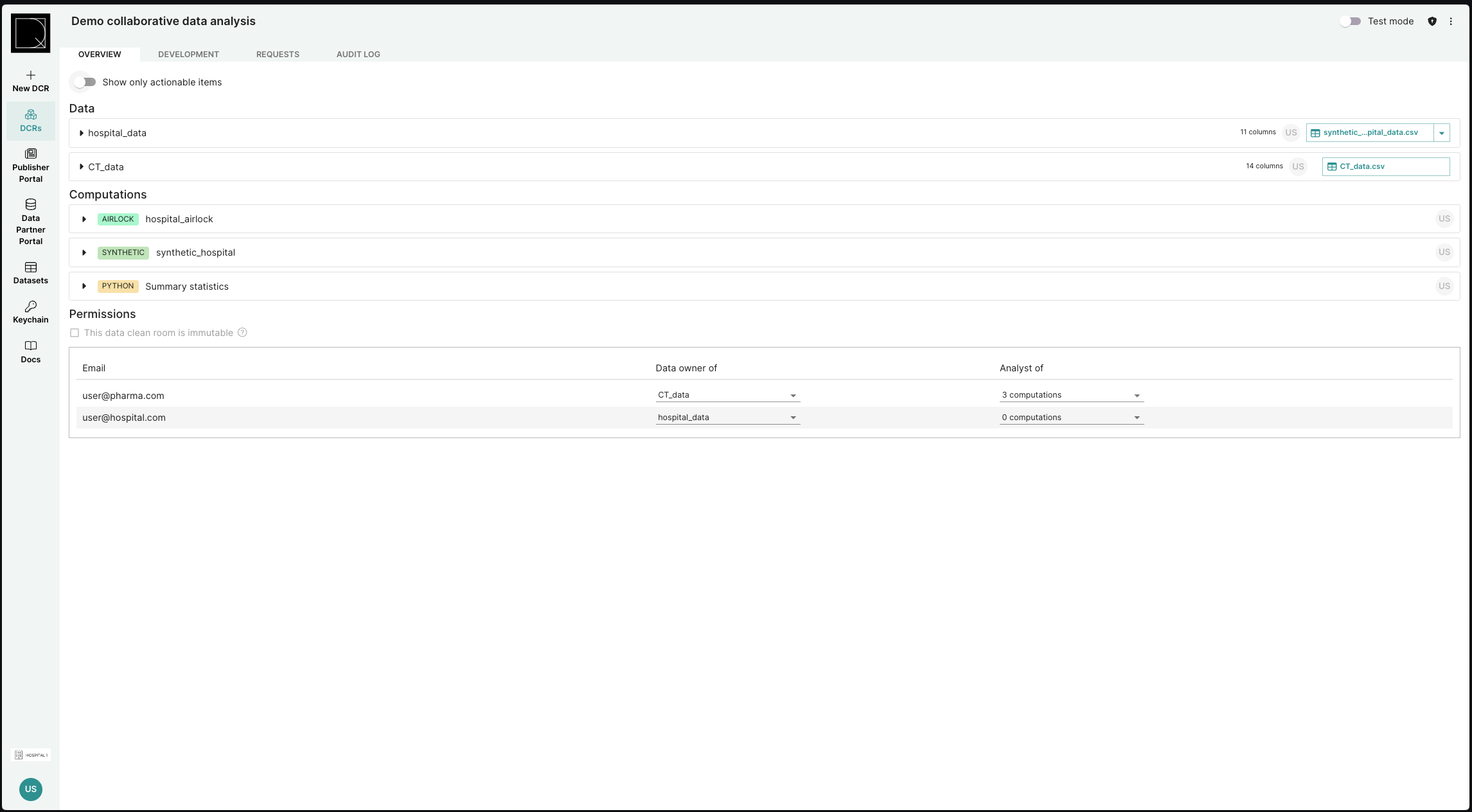The height and width of the screenshot is (812, 1472).
Task: Switch to the DEVELOPMENT tab
Action: [x=188, y=54]
